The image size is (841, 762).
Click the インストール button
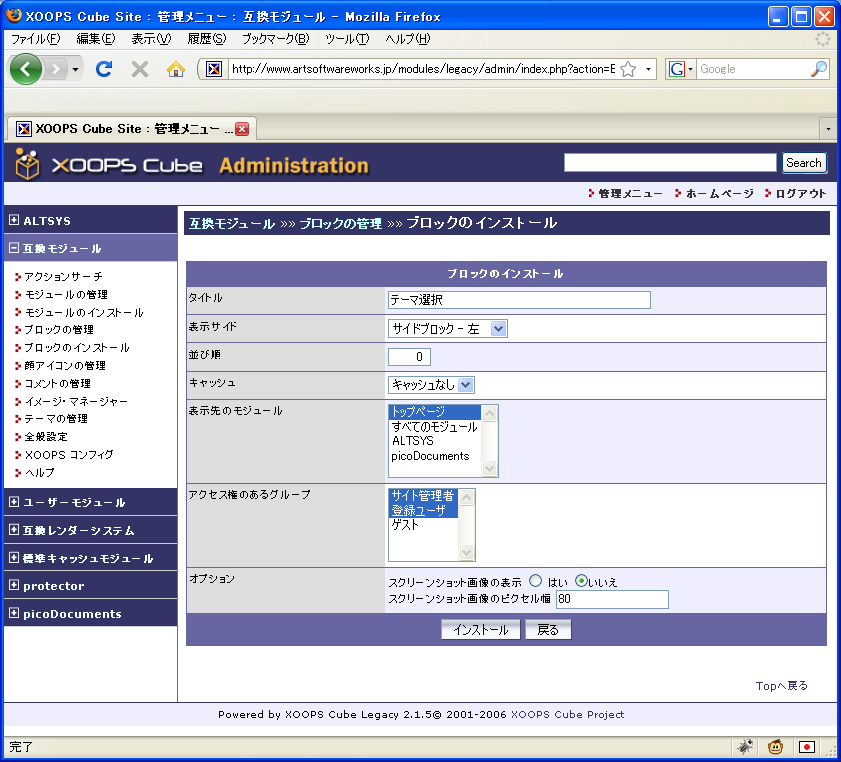click(x=480, y=630)
